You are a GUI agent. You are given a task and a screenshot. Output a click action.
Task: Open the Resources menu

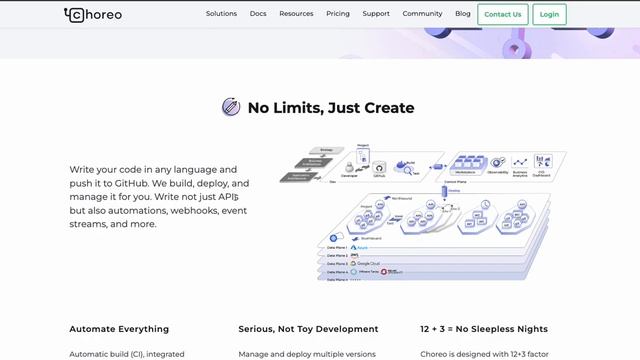click(x=296, y=13)
